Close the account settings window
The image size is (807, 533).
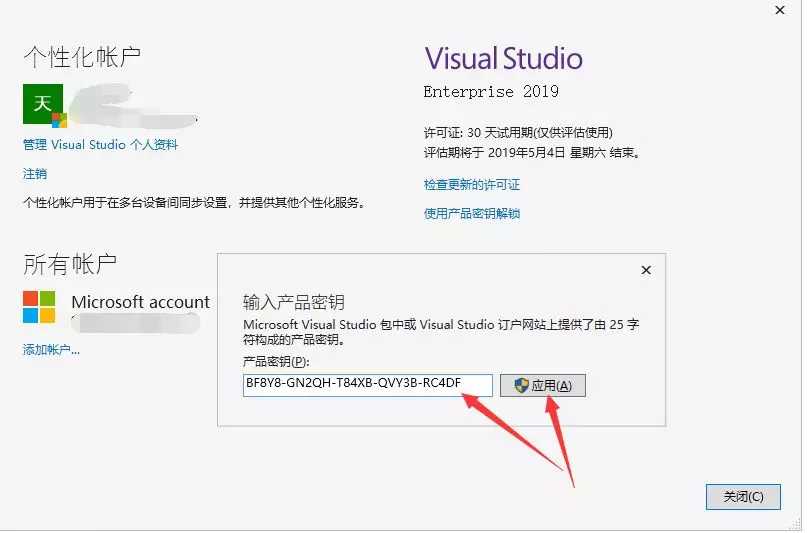point(780,10)
